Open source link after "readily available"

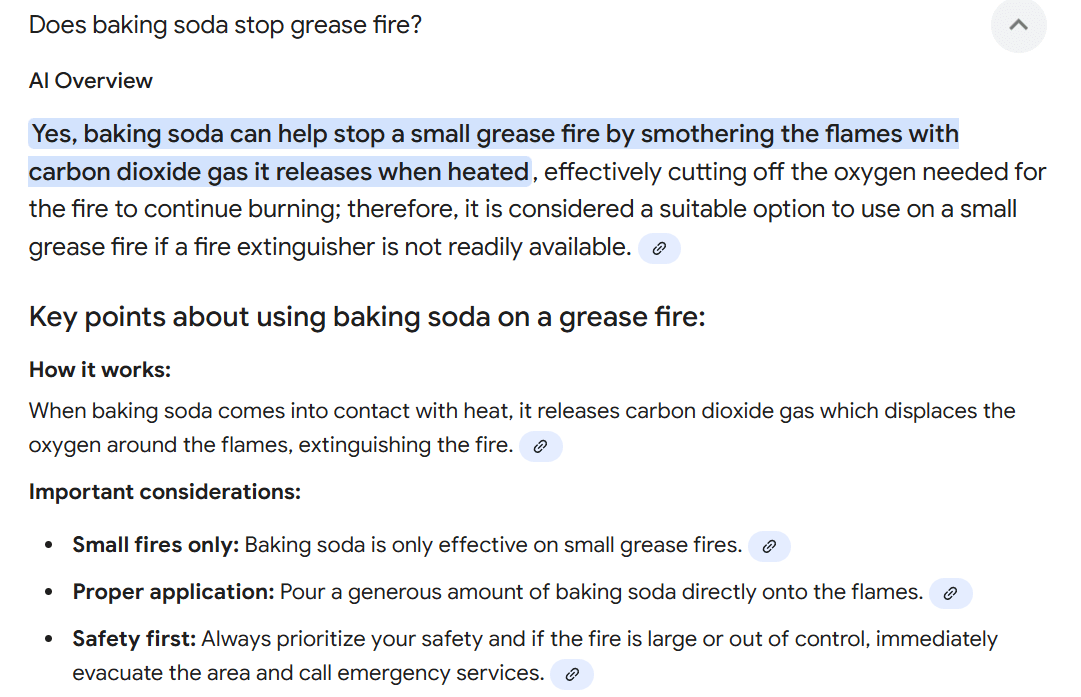(x=659, y=249)
